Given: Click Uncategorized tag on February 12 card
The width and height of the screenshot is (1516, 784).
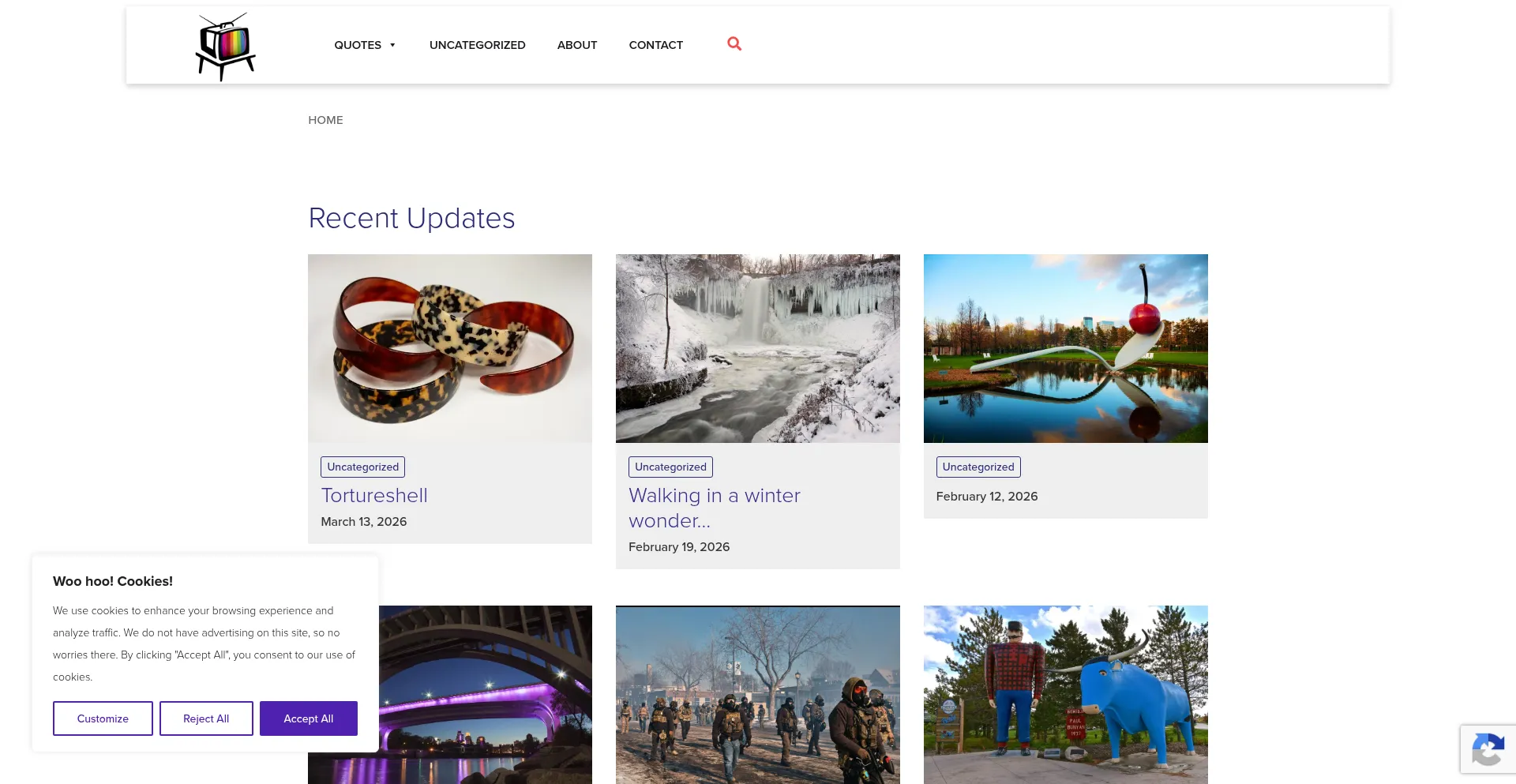Looking at the screenshot, I should [978, 467].
